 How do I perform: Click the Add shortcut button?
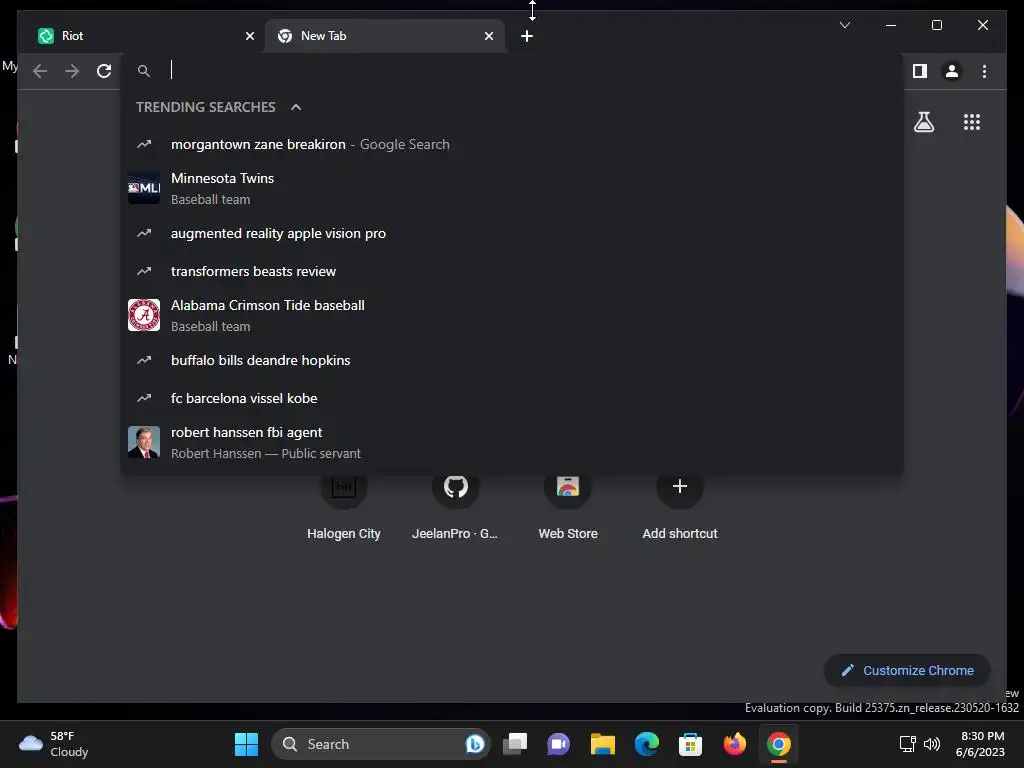point(680,506)
